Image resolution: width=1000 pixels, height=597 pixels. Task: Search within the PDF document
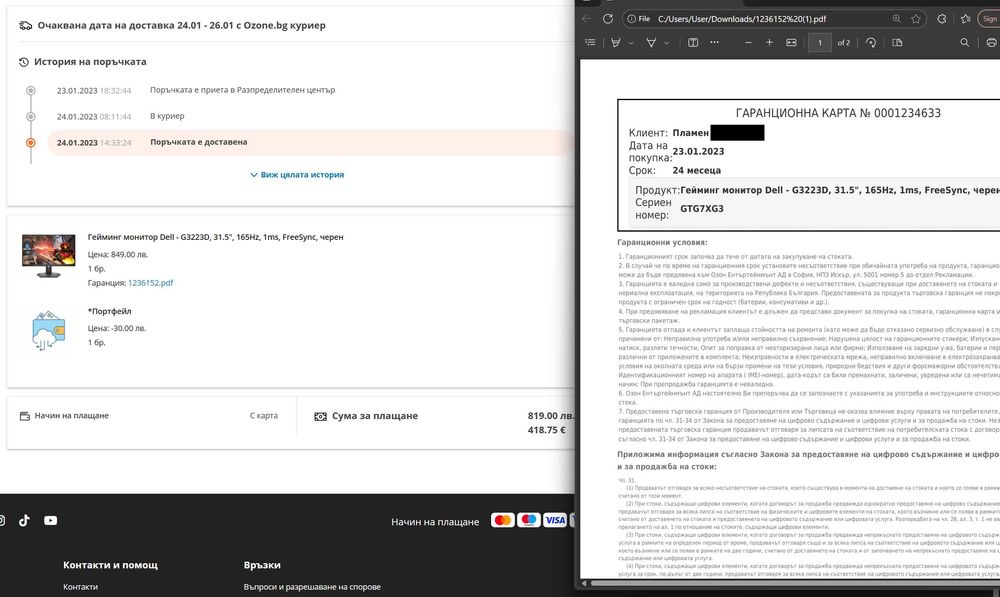click(964, 42)
